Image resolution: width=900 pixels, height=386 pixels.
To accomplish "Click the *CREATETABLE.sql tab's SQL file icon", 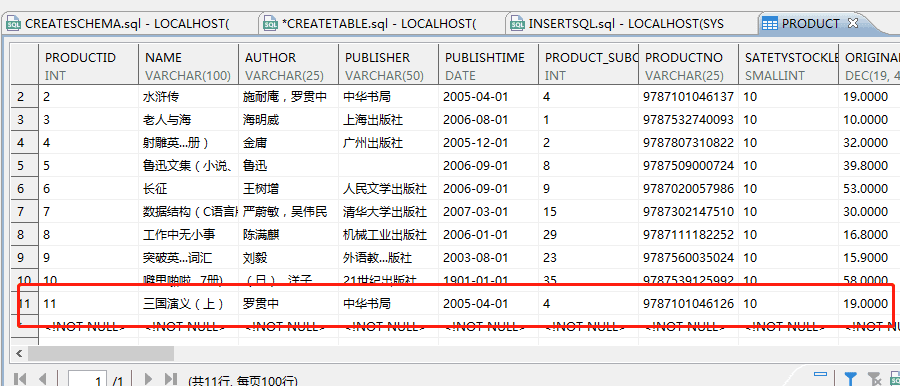I will (270, 24).
